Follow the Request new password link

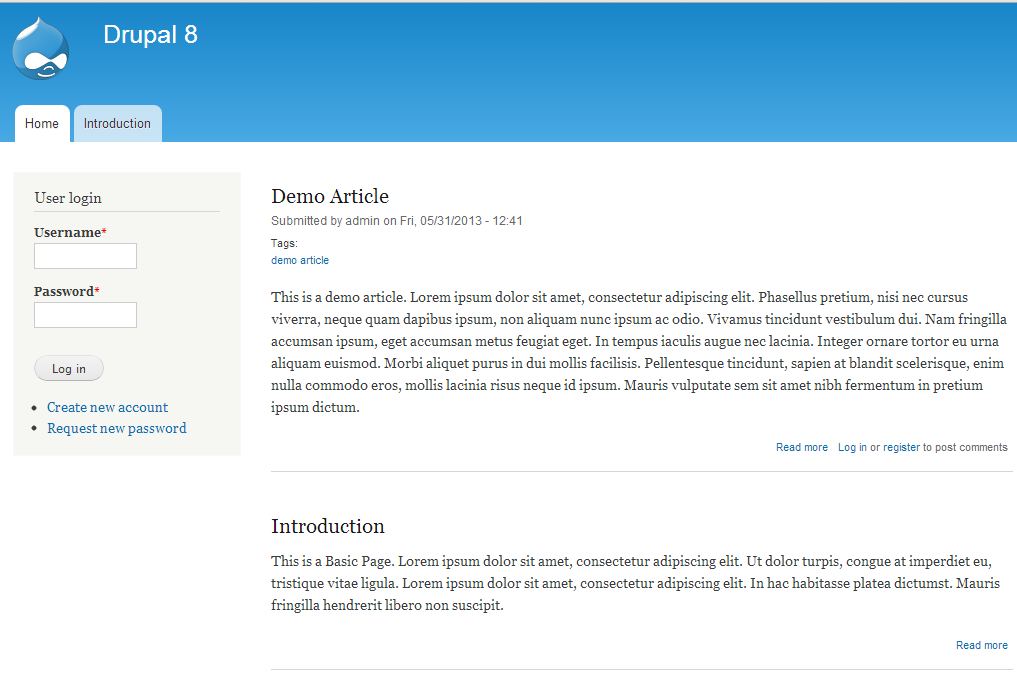(116, 428)
